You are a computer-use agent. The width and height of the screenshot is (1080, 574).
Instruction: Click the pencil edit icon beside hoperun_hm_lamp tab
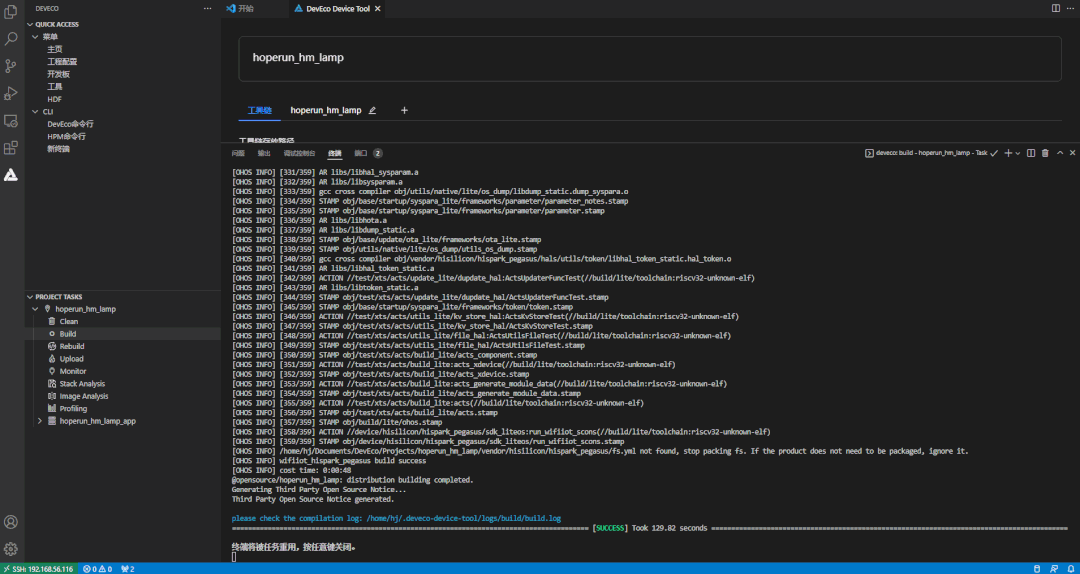pos(373,110)
